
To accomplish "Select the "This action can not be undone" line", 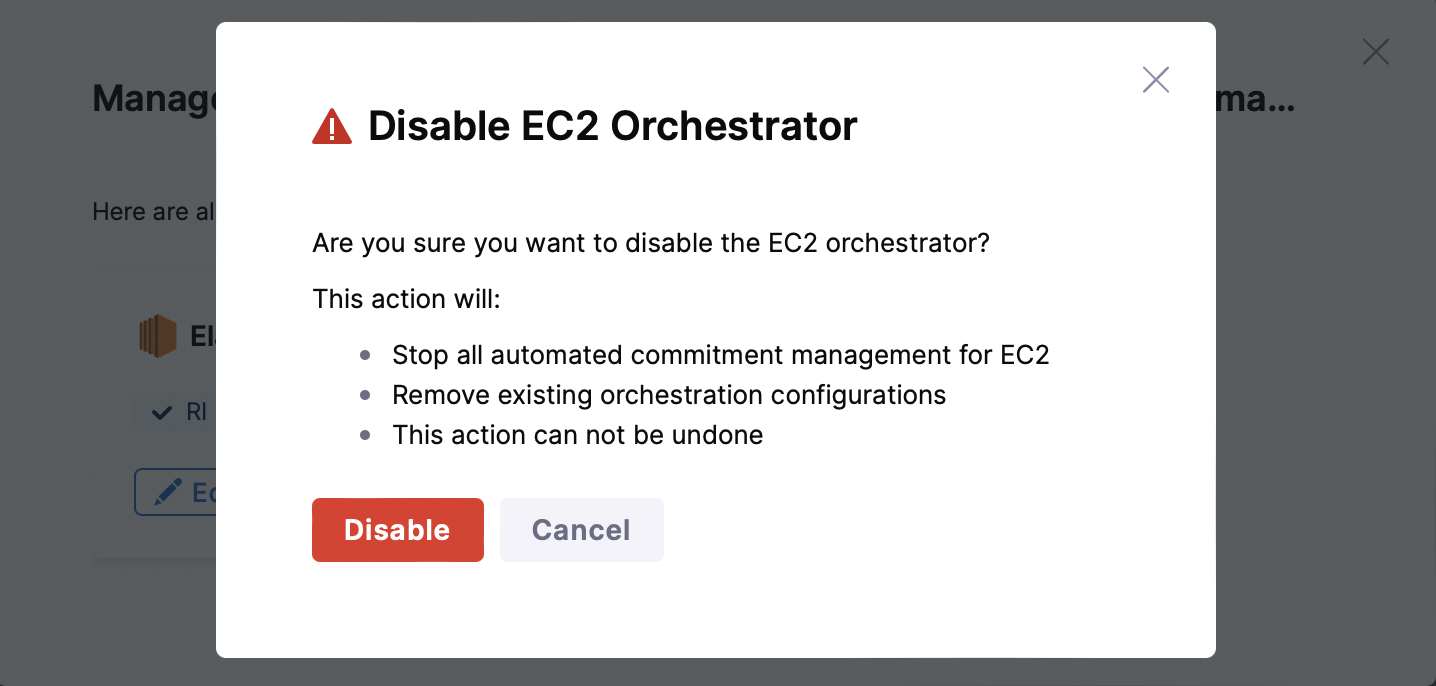I will click(x=577, y=435).
